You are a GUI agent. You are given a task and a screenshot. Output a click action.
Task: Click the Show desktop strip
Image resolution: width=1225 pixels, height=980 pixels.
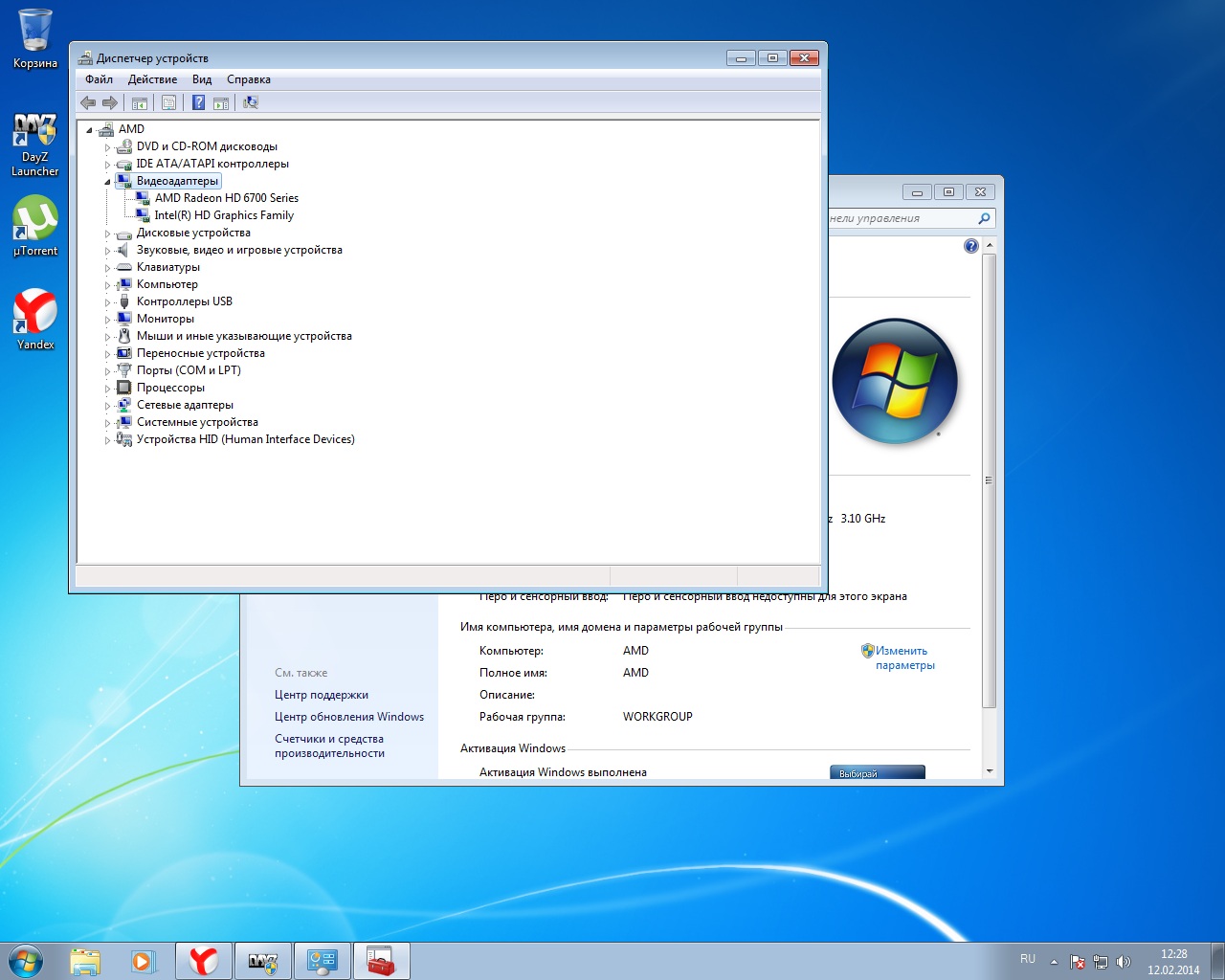point(1217,961)
